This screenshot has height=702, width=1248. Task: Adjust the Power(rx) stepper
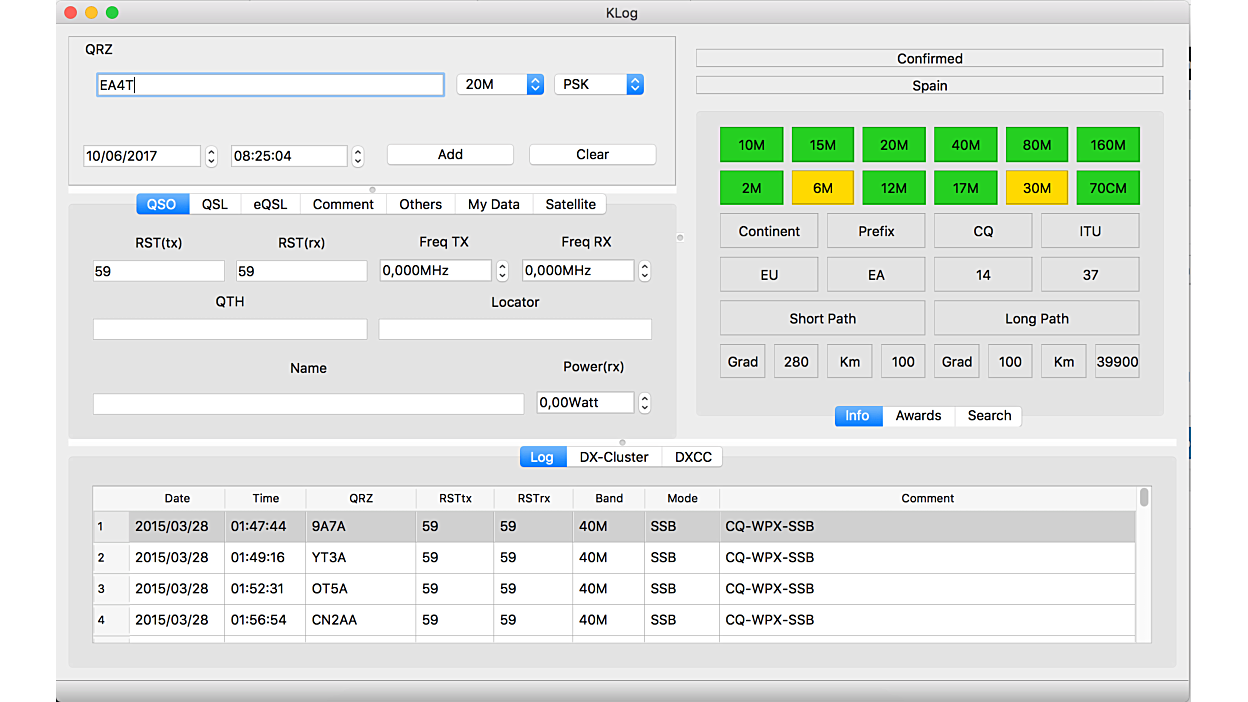pyautogui.click(x=645, y=403)
